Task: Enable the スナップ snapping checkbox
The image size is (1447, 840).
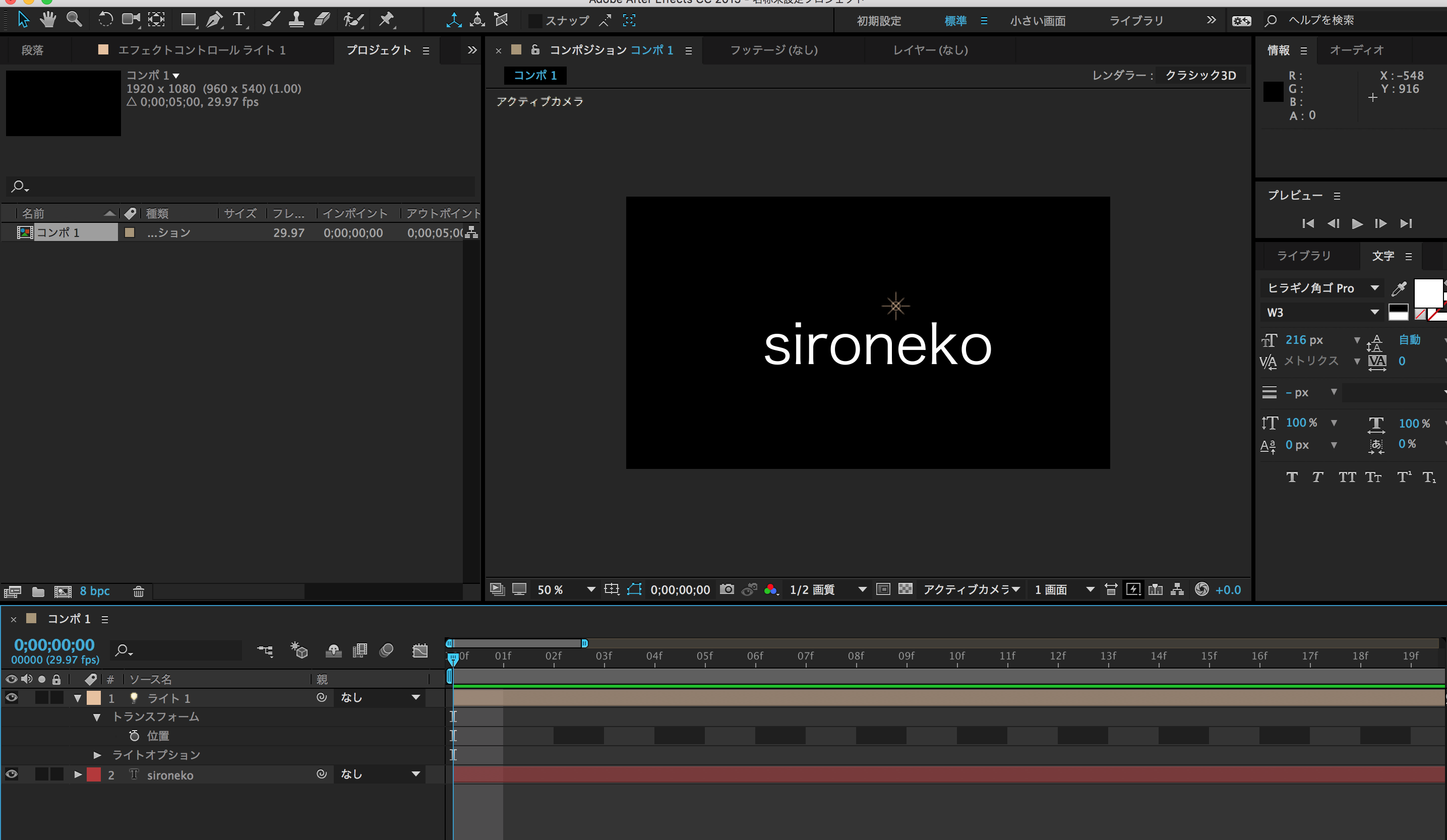Action: (x=534, y=21)
